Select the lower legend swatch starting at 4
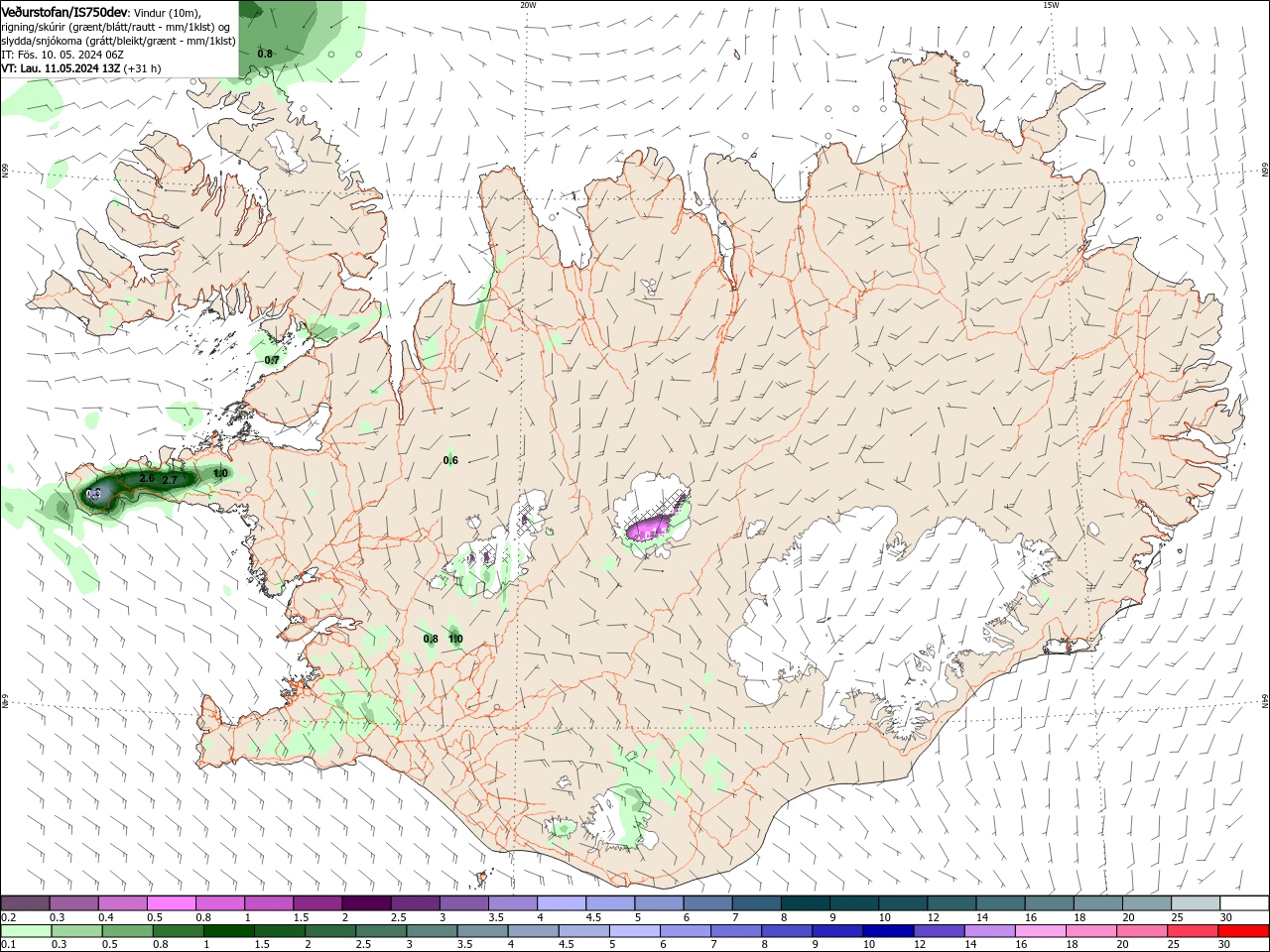The image size is (1270, 952). (x=533, y=930)
